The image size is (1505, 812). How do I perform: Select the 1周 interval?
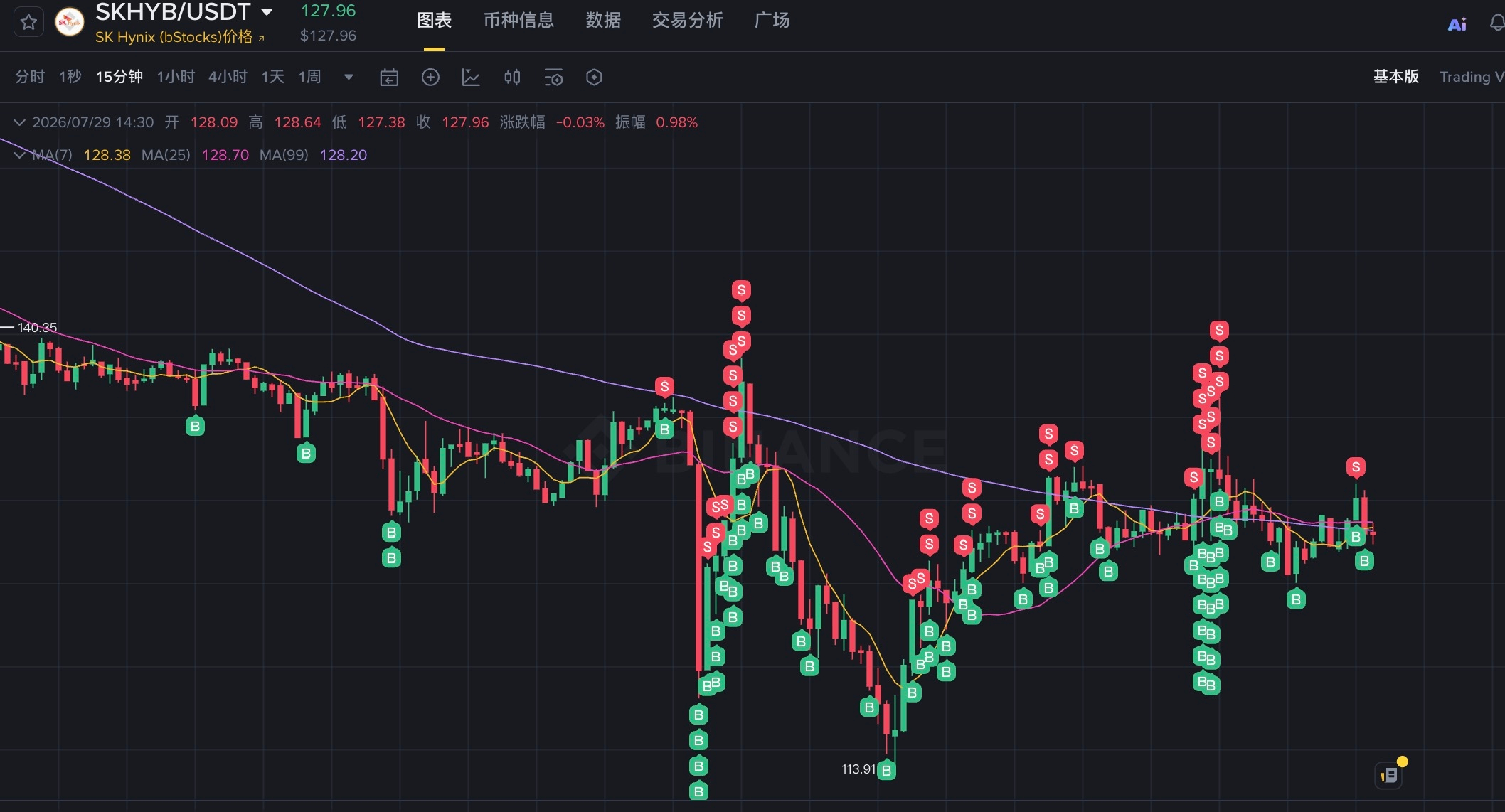pos(309,77)
